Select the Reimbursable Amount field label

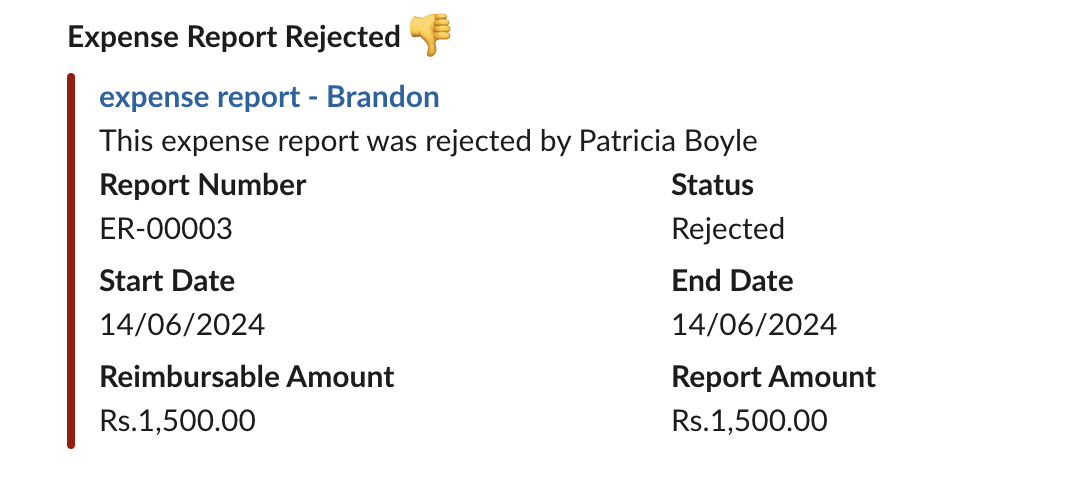pyautogui.click(x=247, y=377)
